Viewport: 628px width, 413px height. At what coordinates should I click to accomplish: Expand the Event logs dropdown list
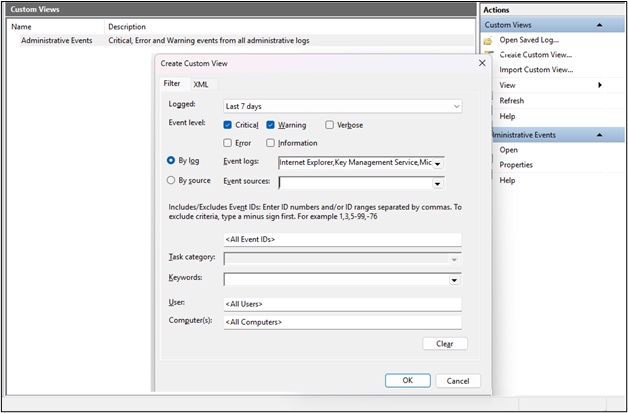click(438, 162)
